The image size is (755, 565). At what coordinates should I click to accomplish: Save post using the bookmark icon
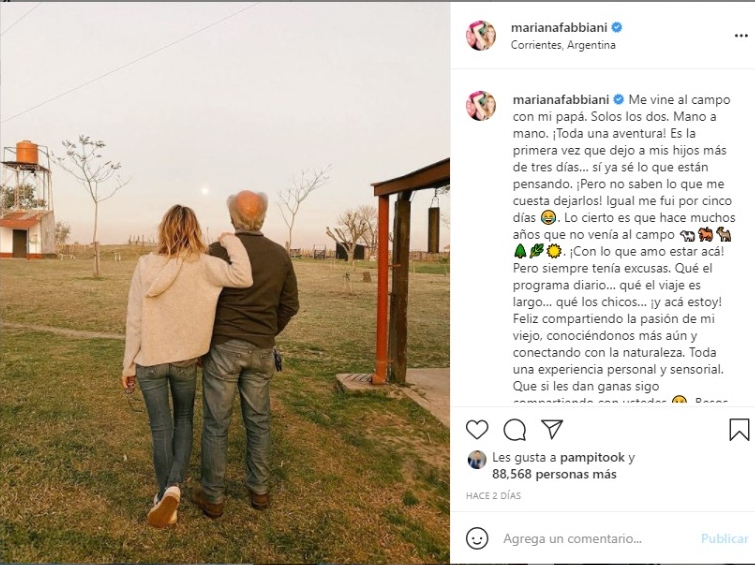[x=739, y=429]
